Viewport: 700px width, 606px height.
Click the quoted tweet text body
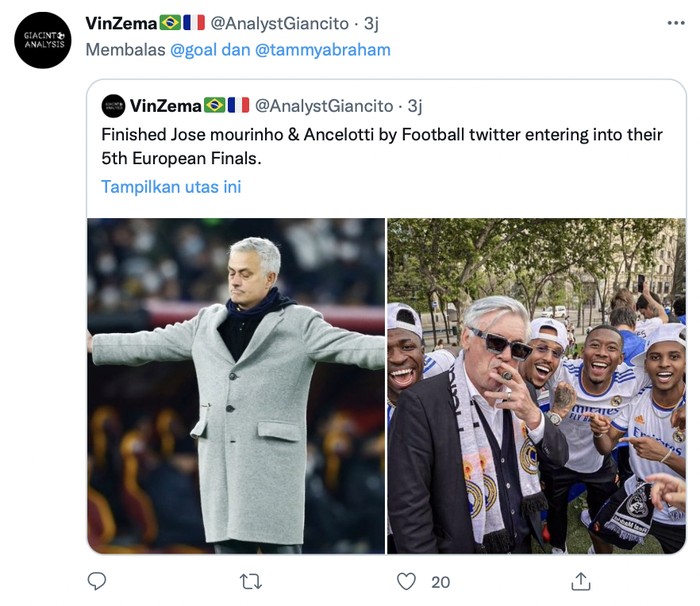pyautogui.click(x=380, y=145)
